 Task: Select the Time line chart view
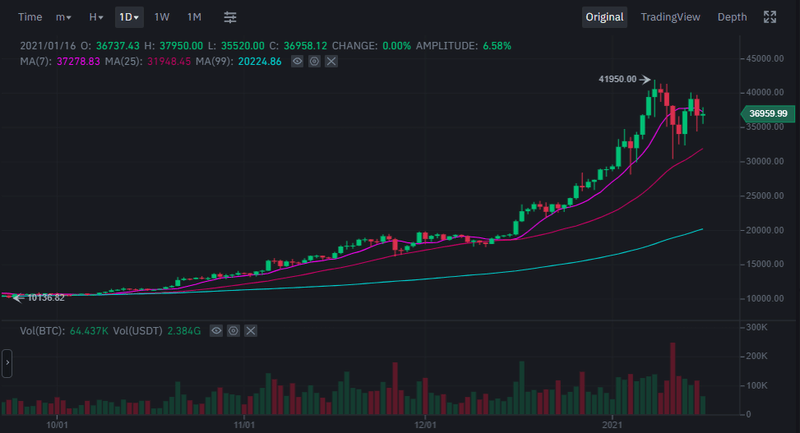31,17
